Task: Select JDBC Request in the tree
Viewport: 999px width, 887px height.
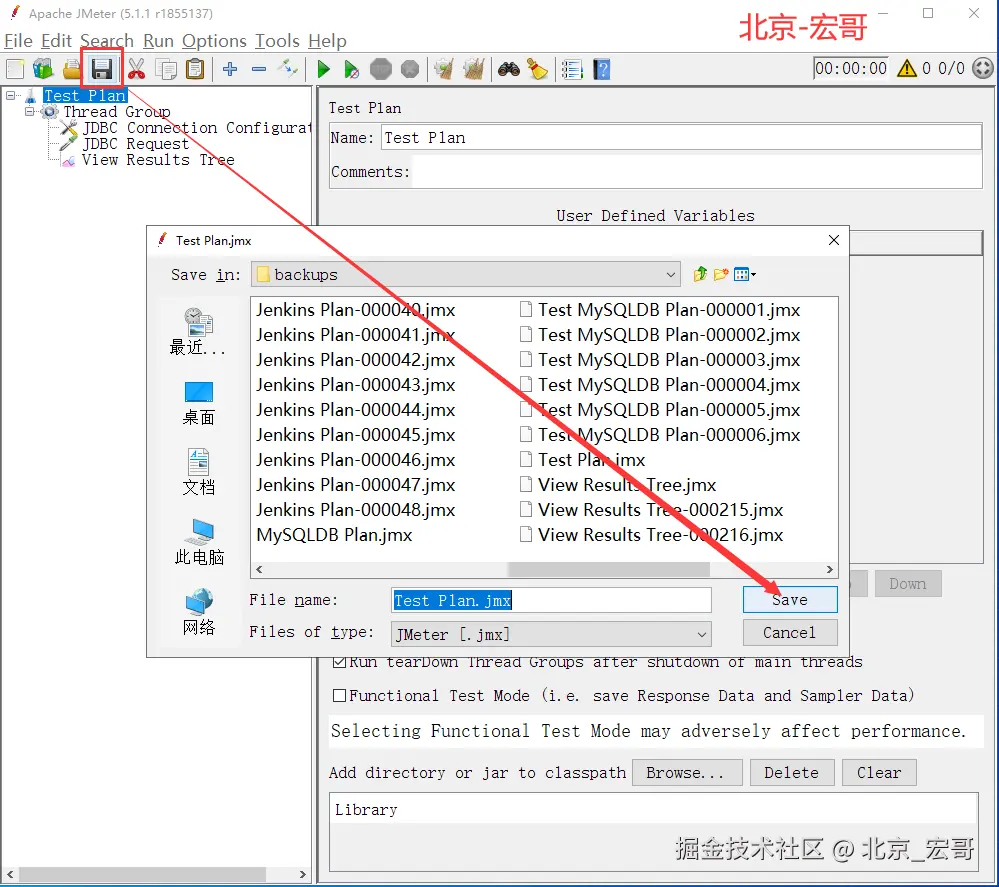Action: (x=135, y=143)
